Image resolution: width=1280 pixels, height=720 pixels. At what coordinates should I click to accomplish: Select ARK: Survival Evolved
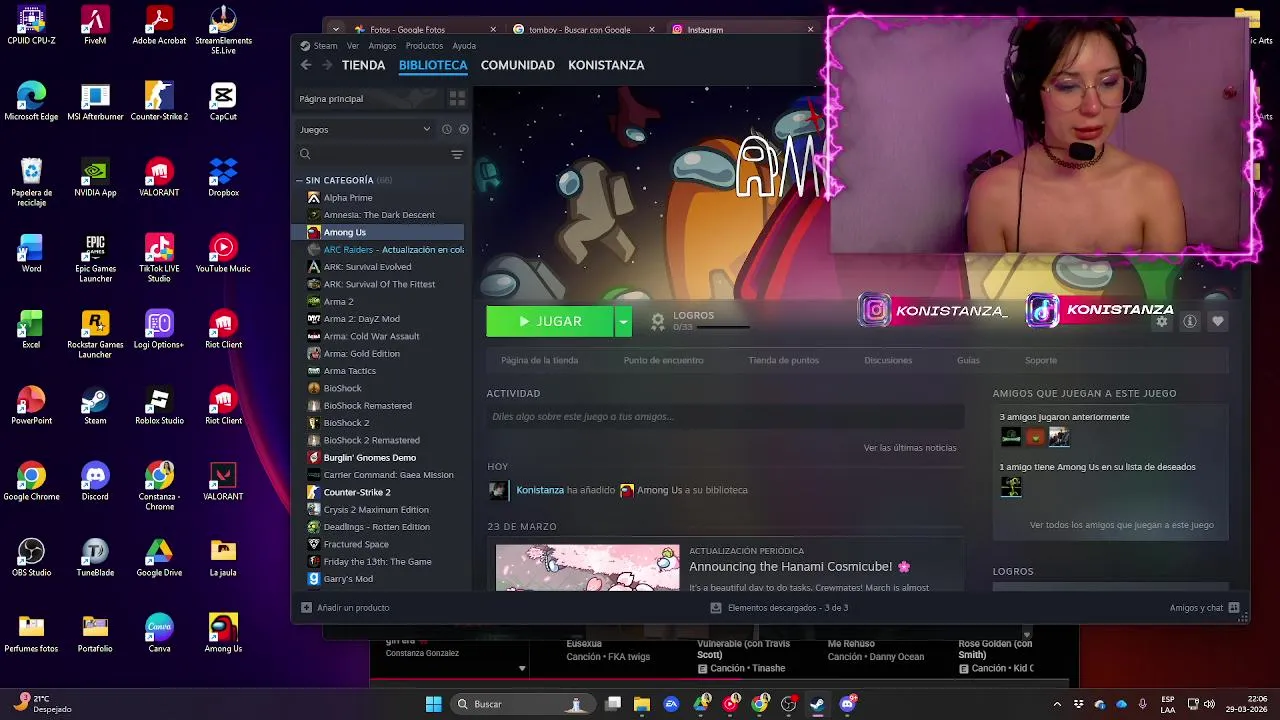(367, 267)
